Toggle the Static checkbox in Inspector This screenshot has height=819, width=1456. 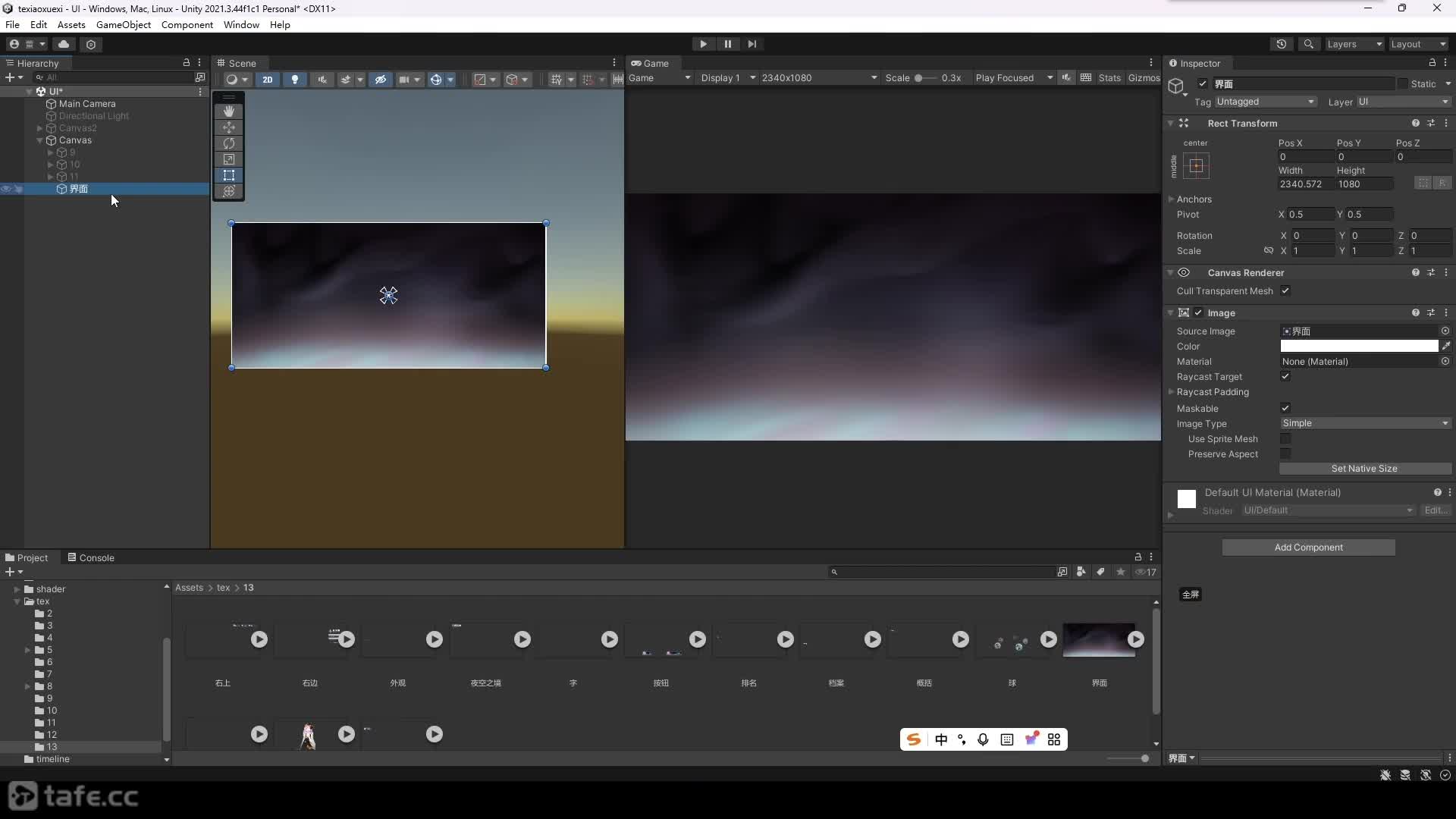[1402, 84]
